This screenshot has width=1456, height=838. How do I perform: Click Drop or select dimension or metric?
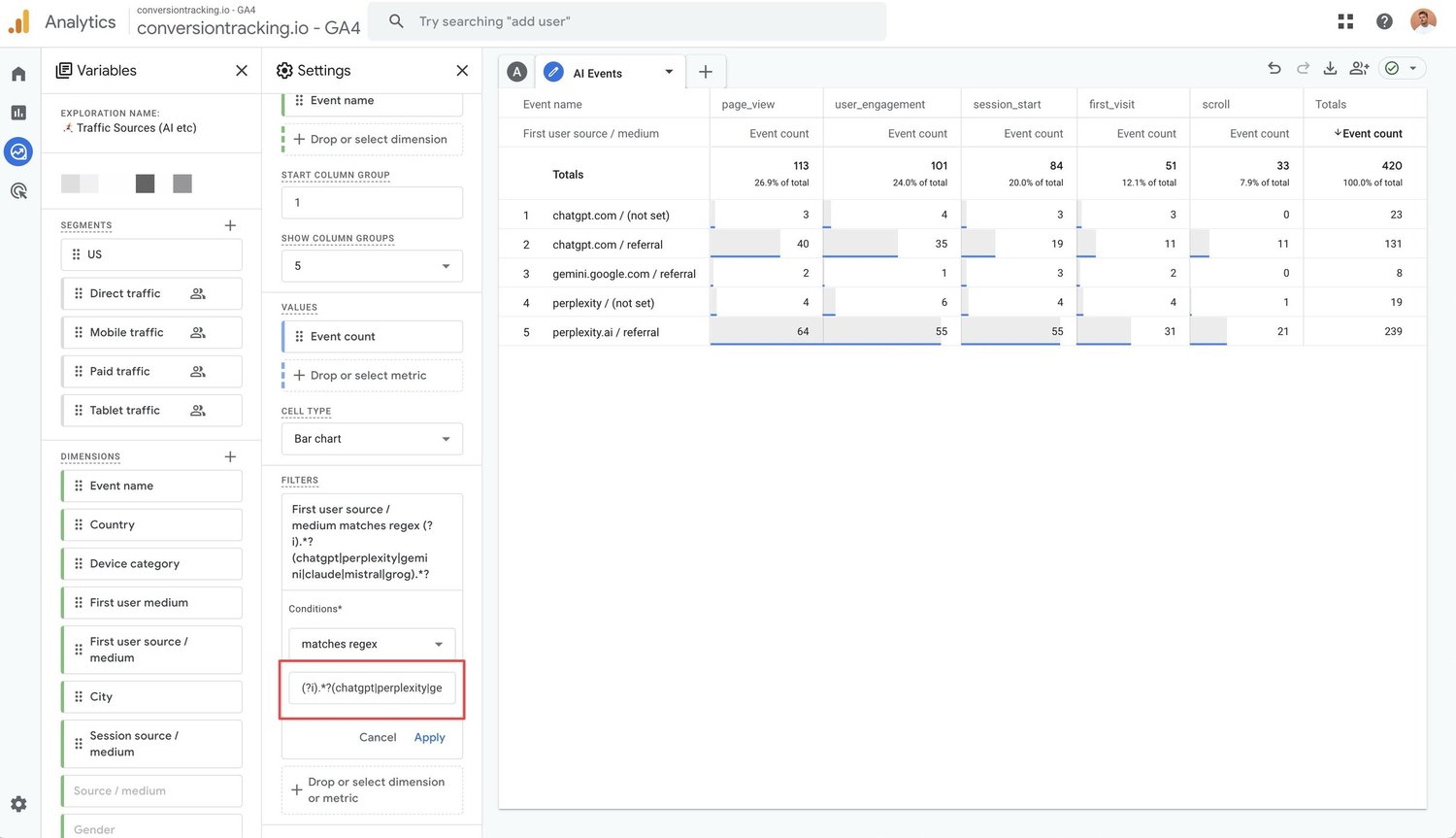(372, 790)
